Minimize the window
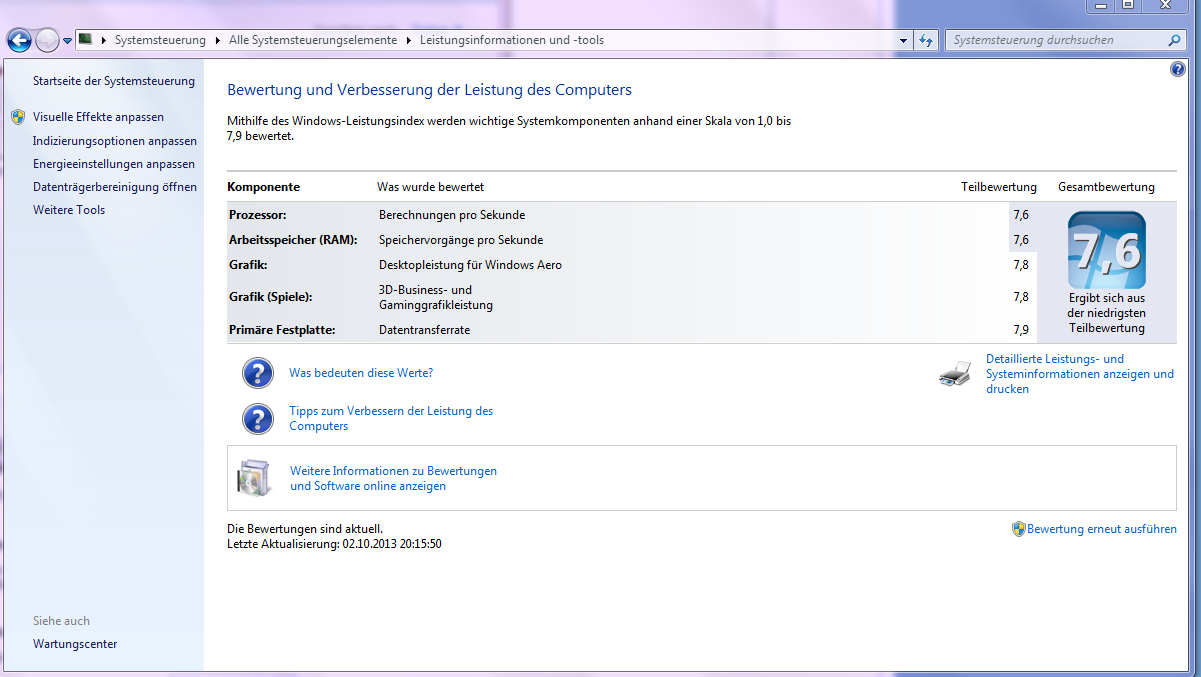This screenshot has width=1201, height=677. click(x=1101, y=6)
